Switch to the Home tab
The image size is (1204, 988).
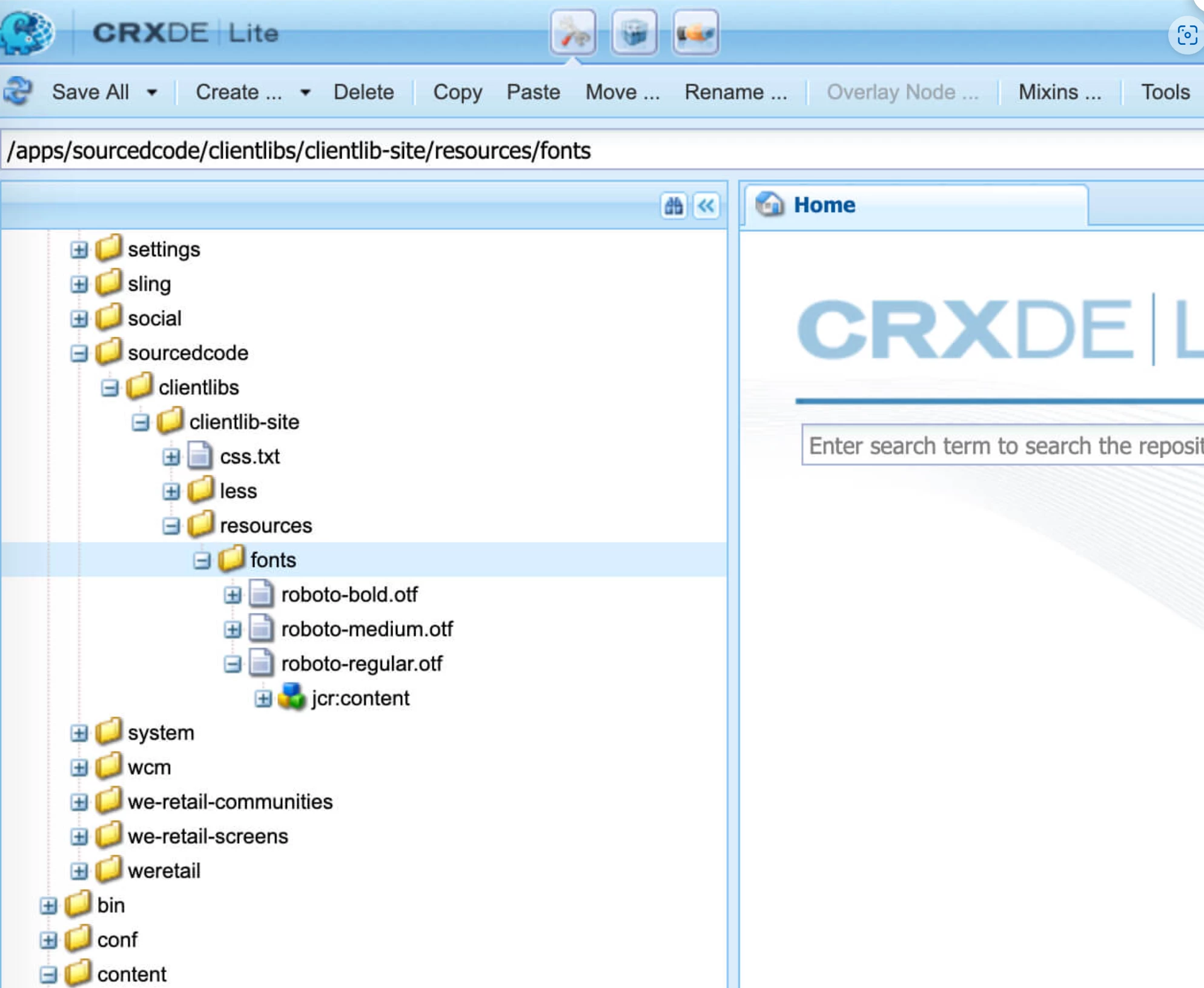[x=824, y=205]
